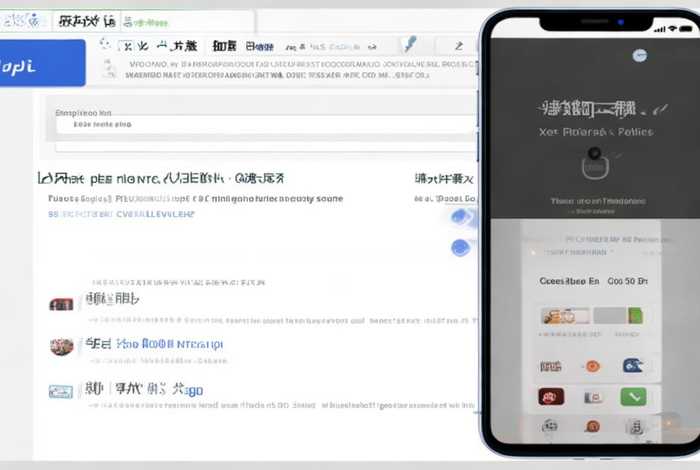Tap the small blue circle icon on phone's dark panel
700x470 pixels.
[640, 55]
